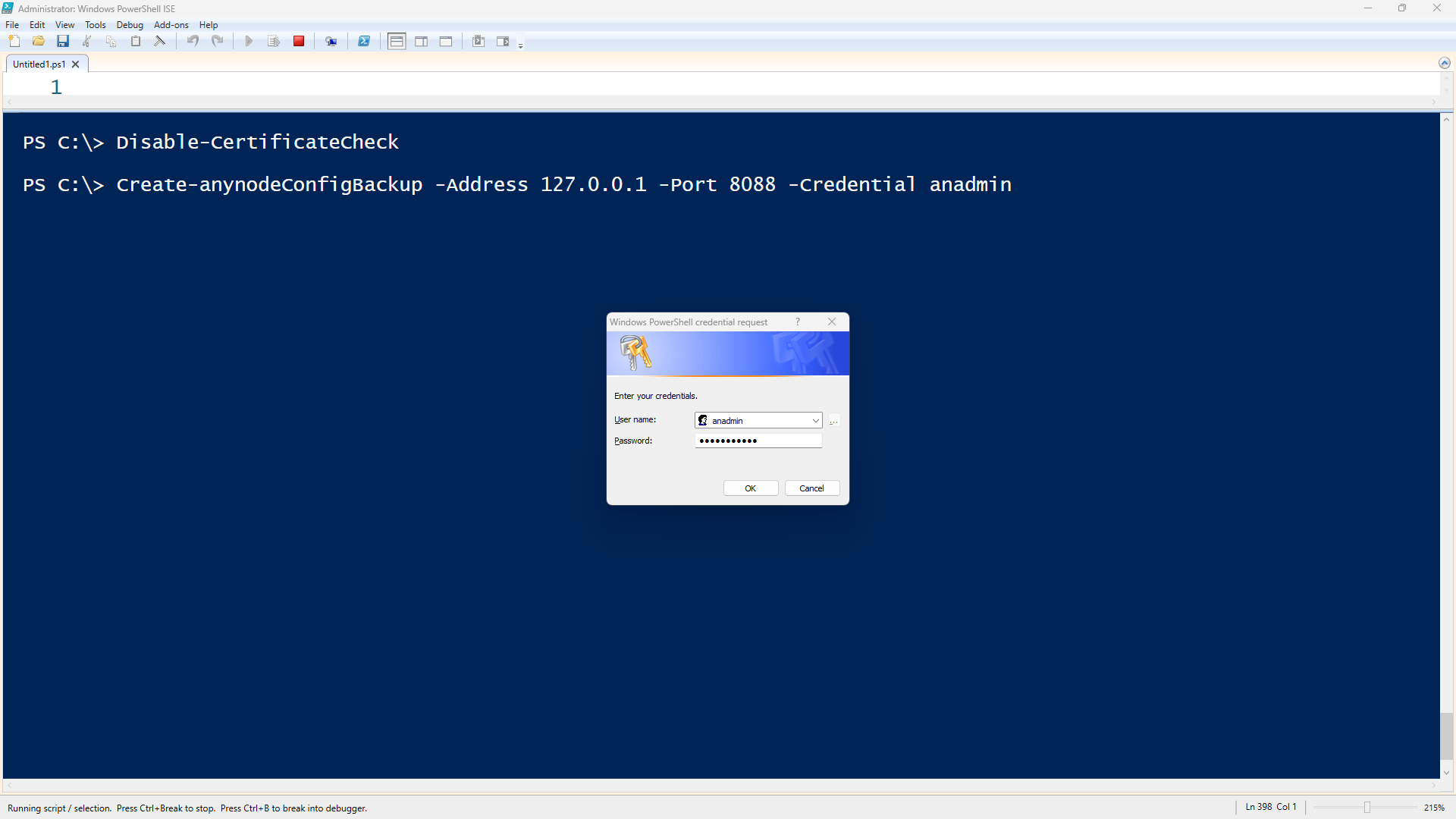This screenshot has height=819, width=1456.
Task: Cancel the credential request
Action: (811, 488)
